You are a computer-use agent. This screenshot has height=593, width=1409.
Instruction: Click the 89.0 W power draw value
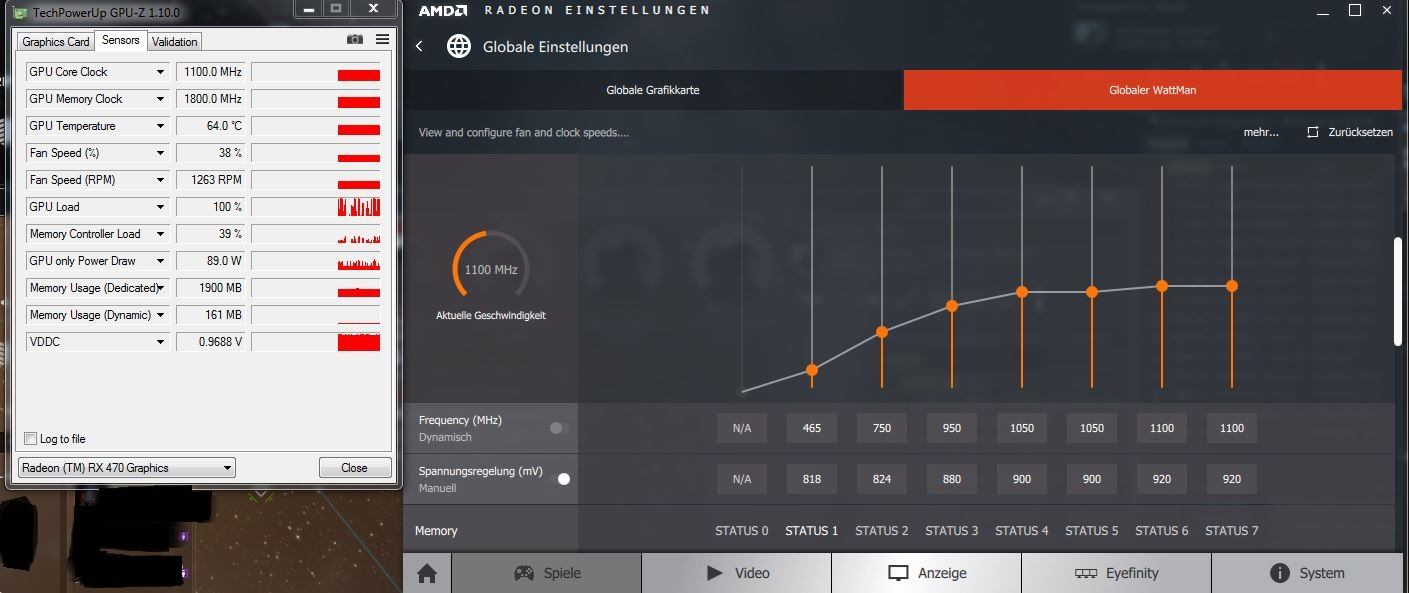pos(211,261)
